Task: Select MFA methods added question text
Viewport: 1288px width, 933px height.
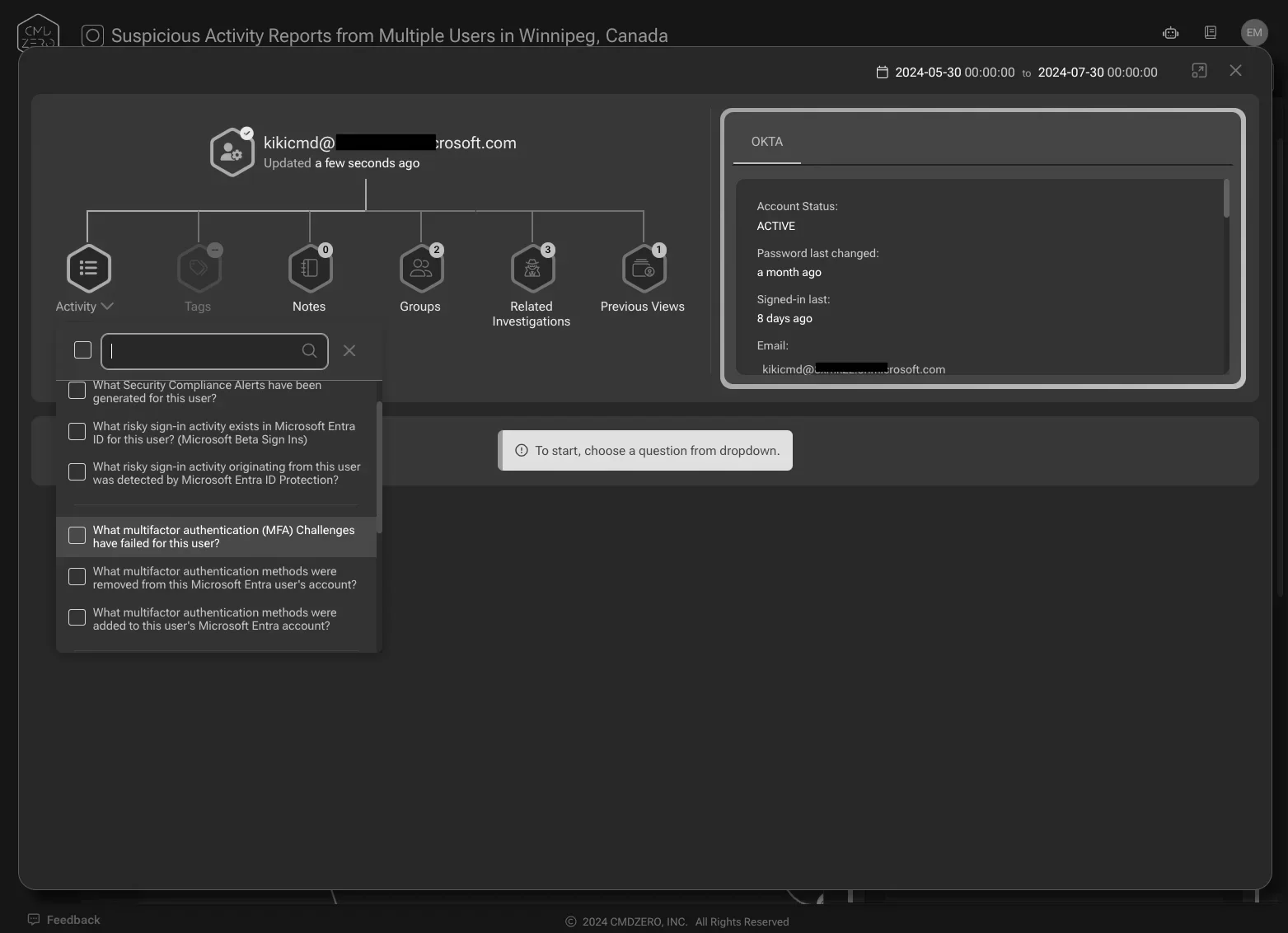Action: tap(215, 619)
